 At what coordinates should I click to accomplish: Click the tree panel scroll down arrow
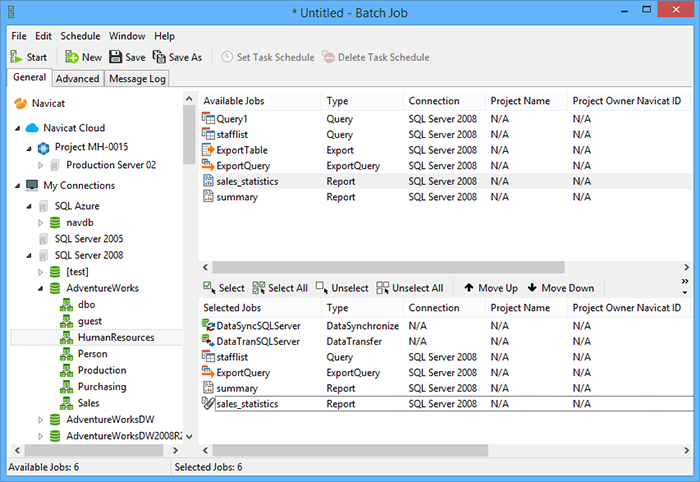coord(189,436)
